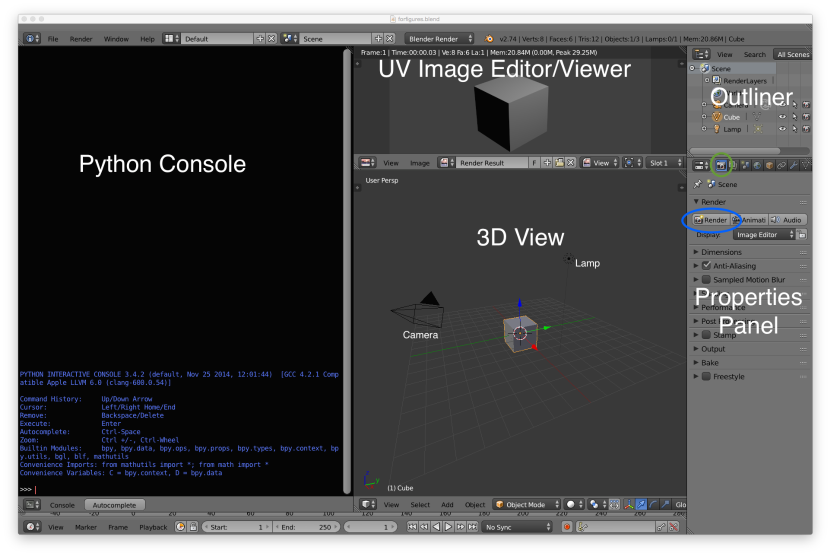Screen dimensions: 830x556
Task: Open the Image menu in image editor
Action: click(x=420, y=163)
